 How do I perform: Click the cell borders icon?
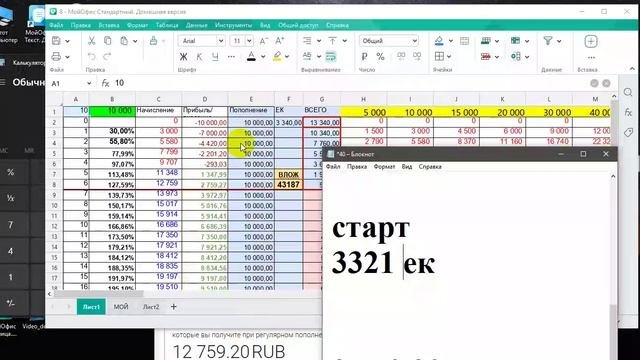[x=439, y=56]
